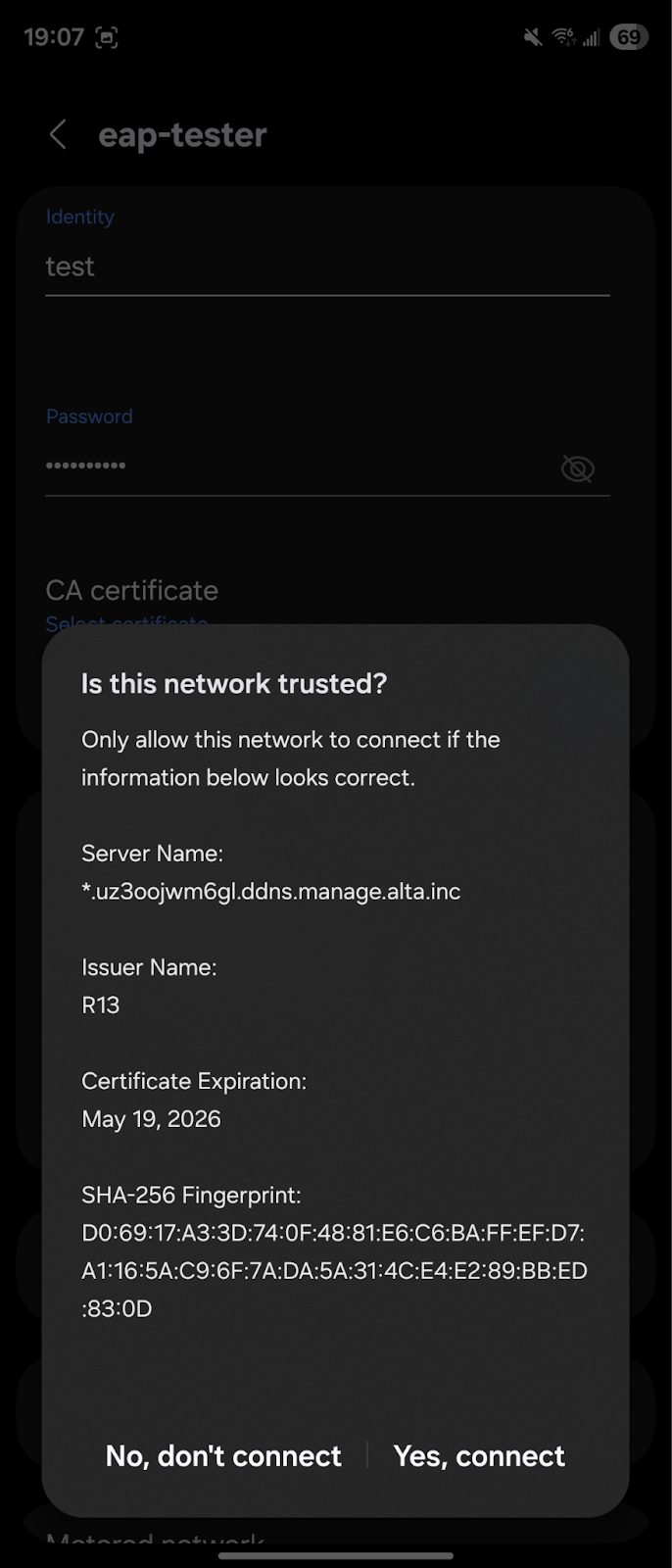Tap certificate expiration date May 19, 2026
Screen dimensions: 672x1568
point(152,1119)
